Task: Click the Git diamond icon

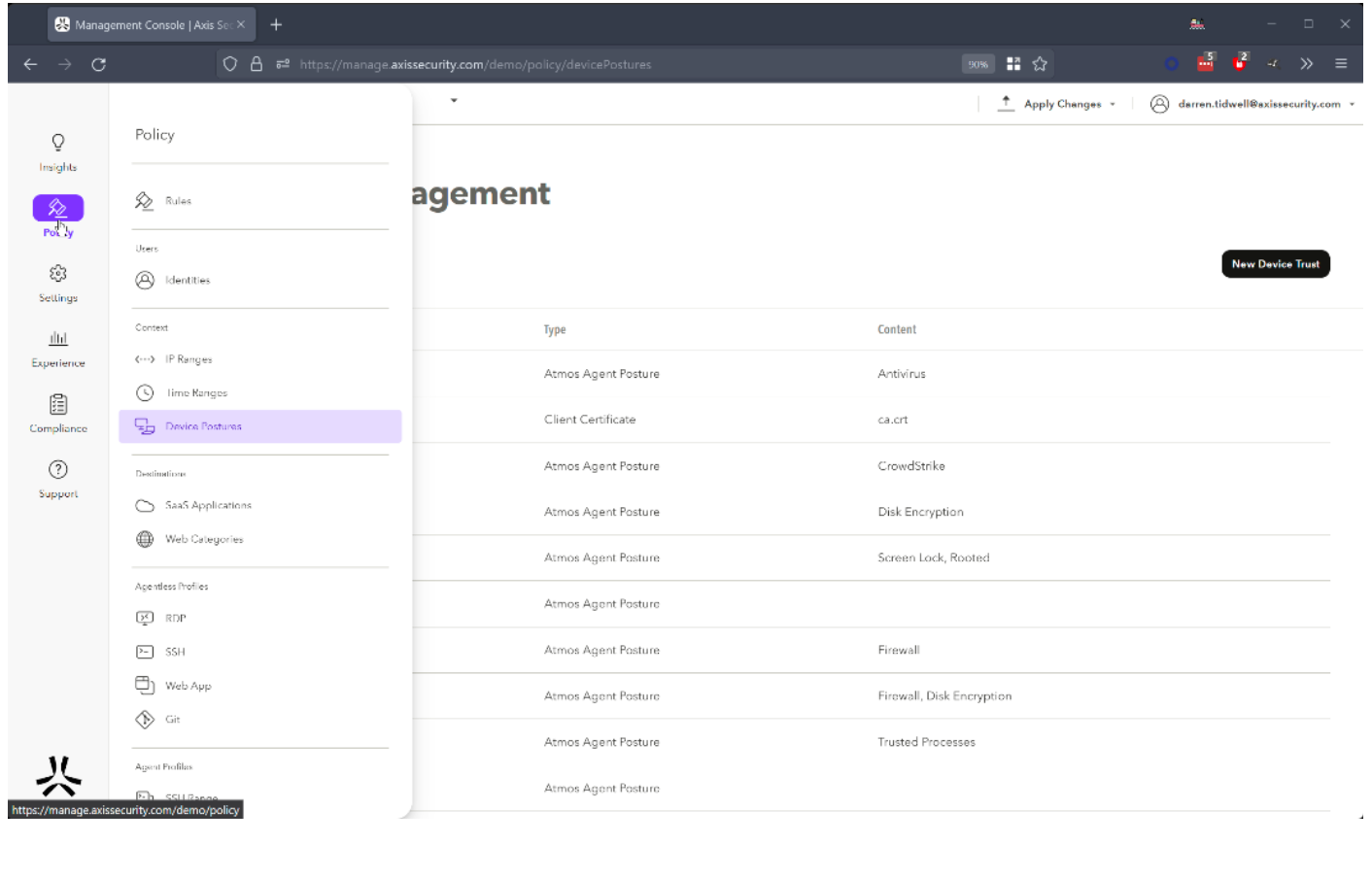Action: pyautogui.click(x=145, y=720)
